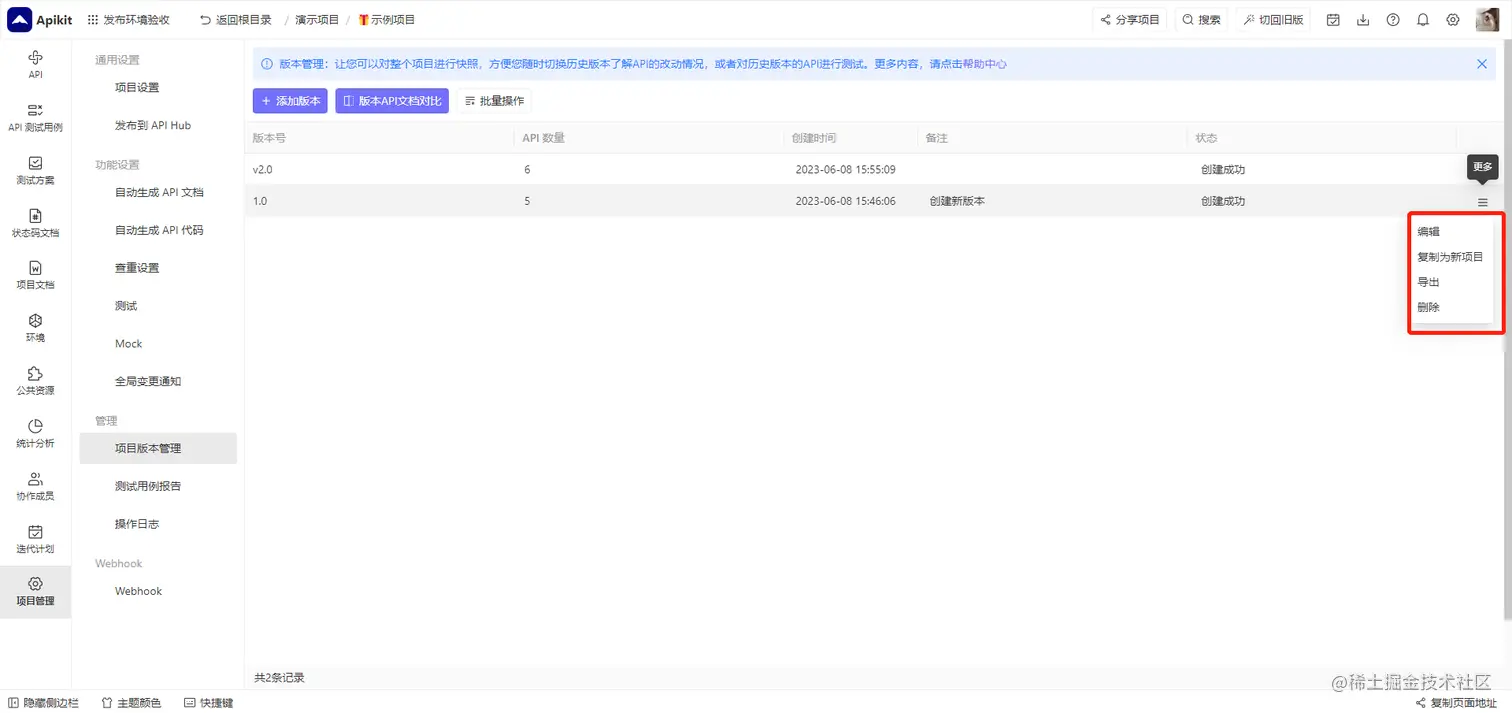1512x713 pixels.
Task: Open the calendar check icon in top bar
Action: click(x=1333, y=20)
